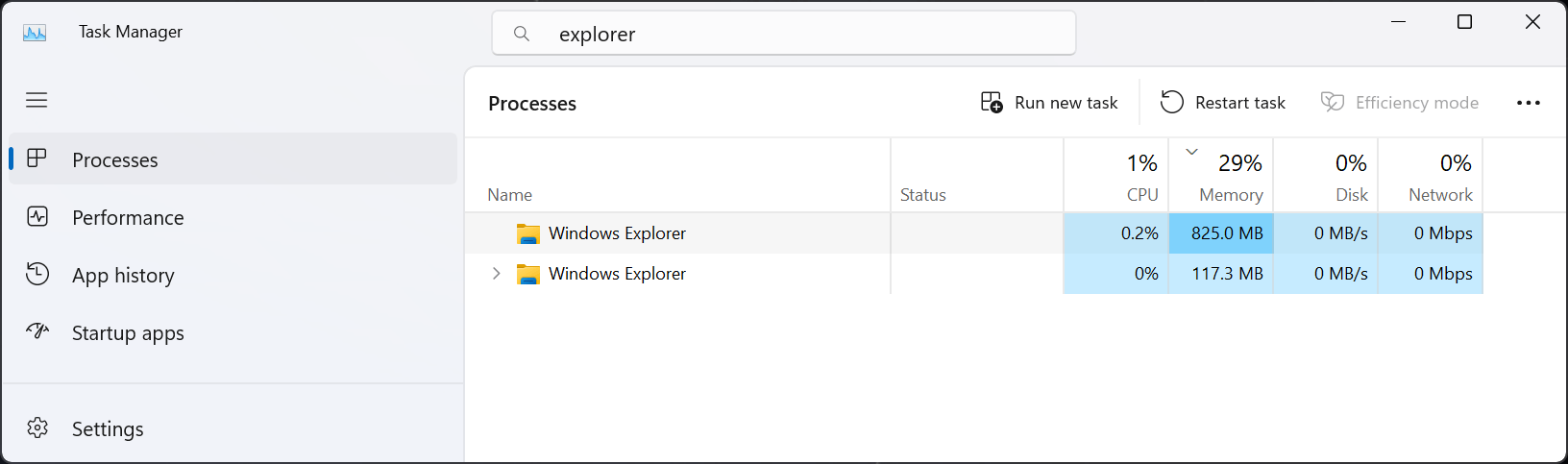Screen dimensions: 1568x464
Task: Click the Settings gear icon
Action: (x=37, y=427)
